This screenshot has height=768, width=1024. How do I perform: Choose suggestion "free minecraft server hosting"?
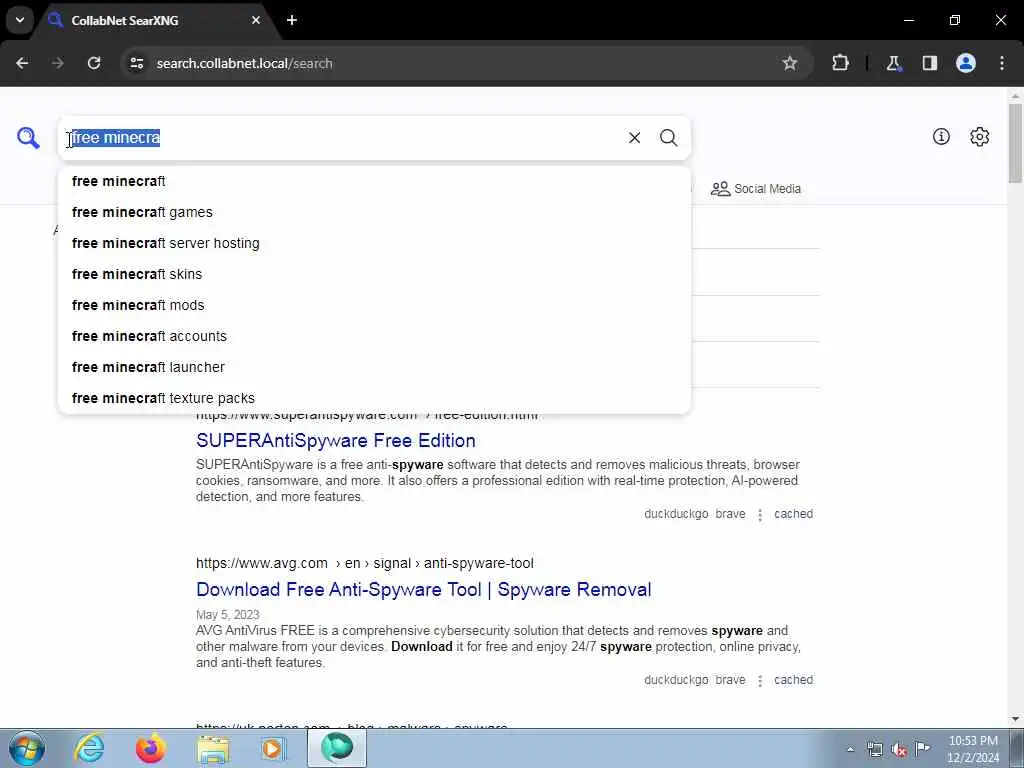click(x=374, y=244)
